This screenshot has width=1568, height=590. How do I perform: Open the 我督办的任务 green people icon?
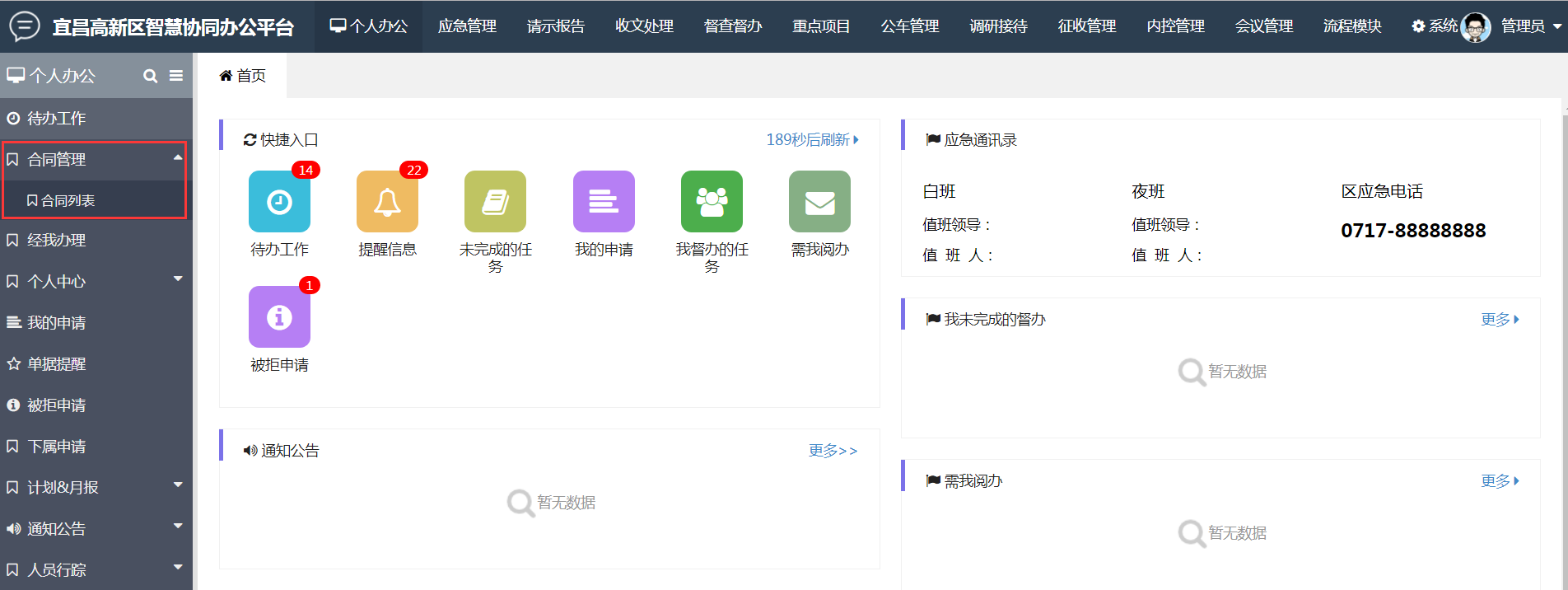712,201
